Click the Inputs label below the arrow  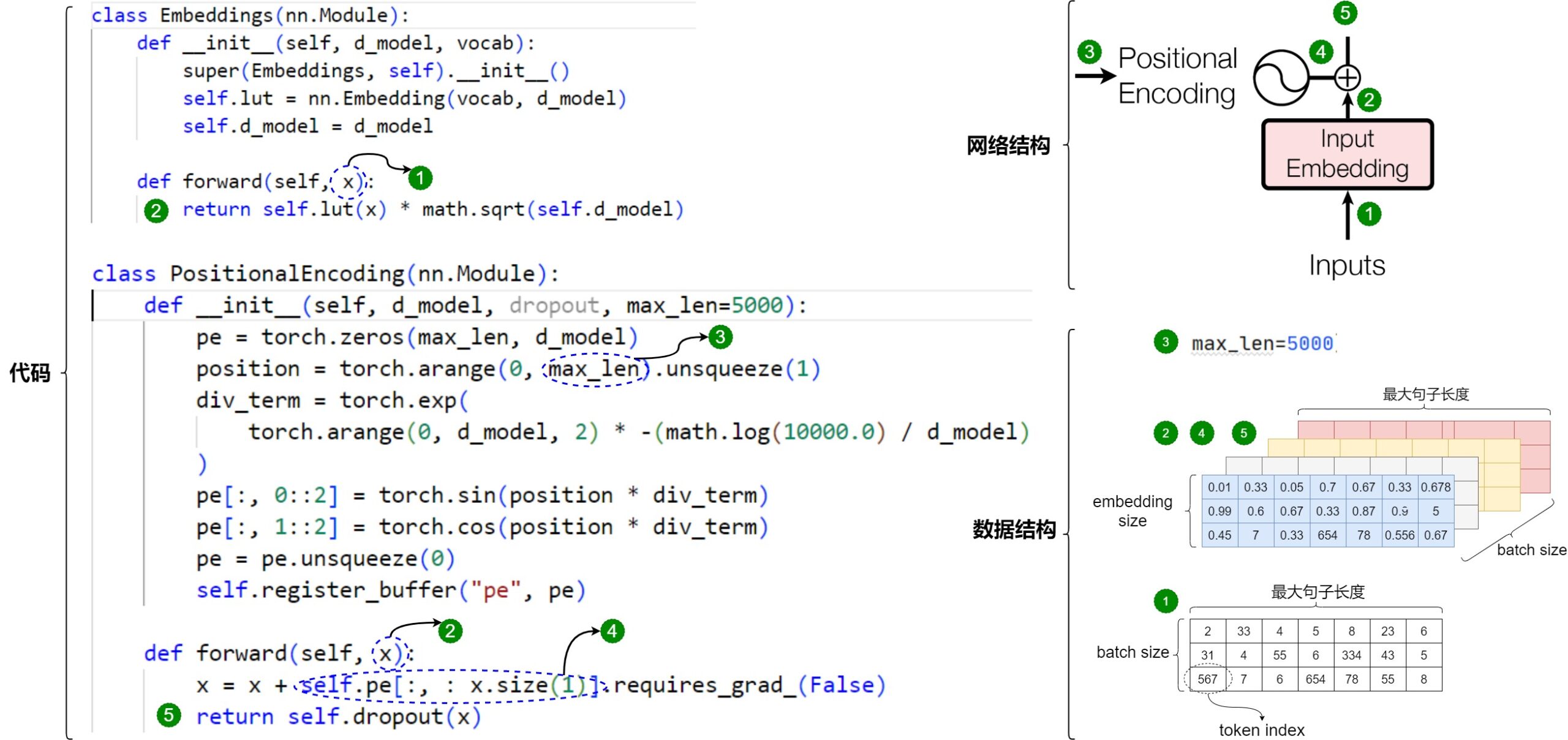[1347, 266]
